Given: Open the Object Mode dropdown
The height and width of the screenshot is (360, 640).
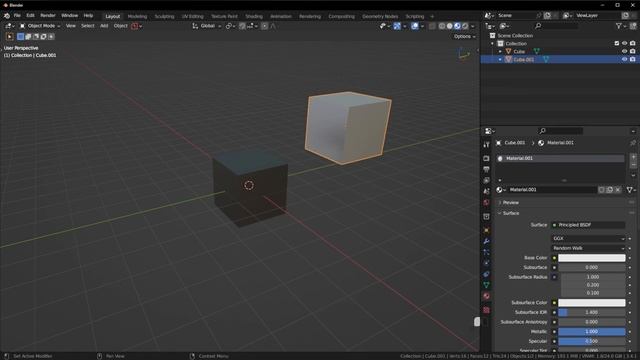Looking at the screenshot, I should [40, 26].
